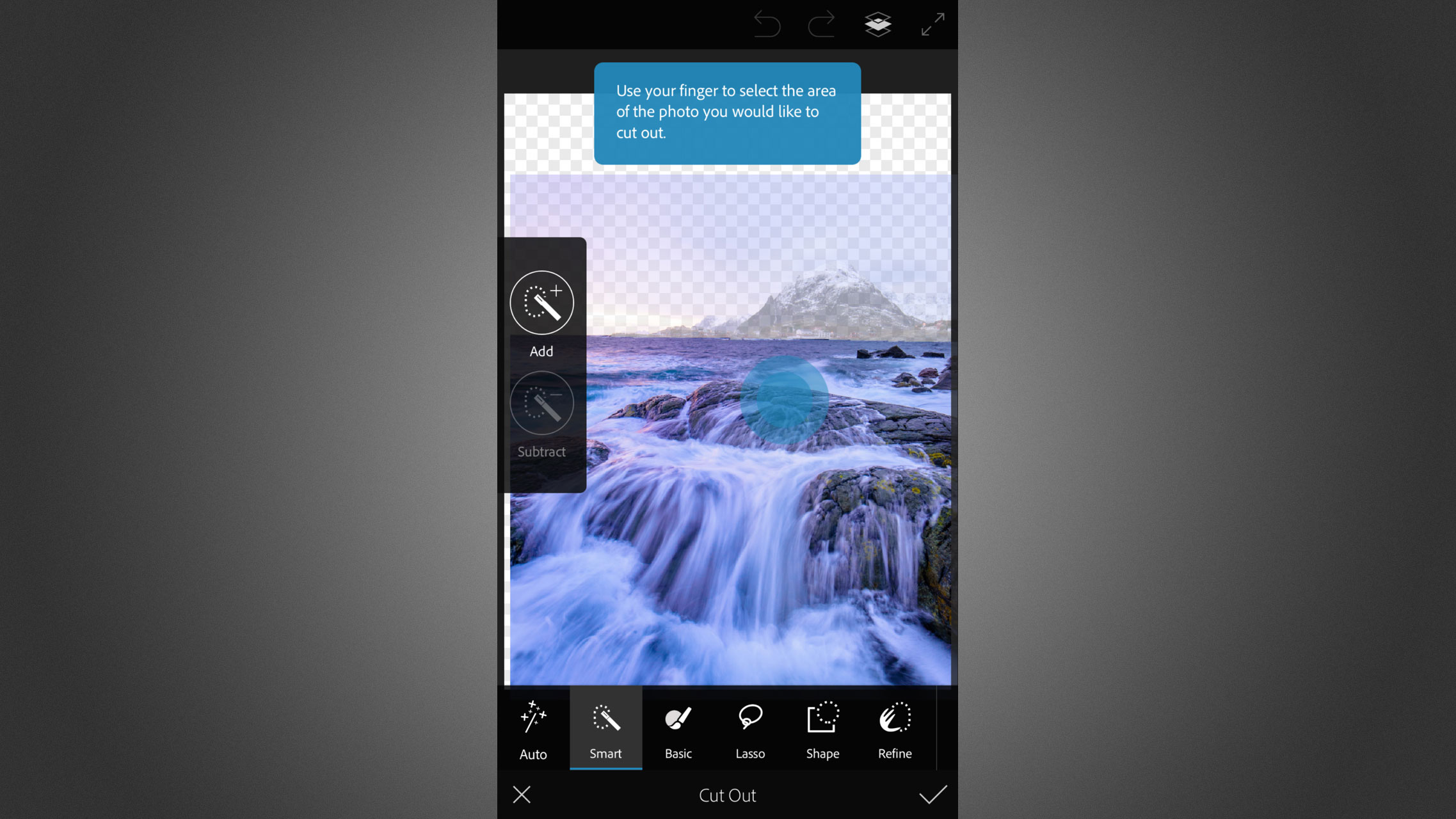Select the Lasso selection tool
Image resolution: width=1456 pixels, height=819 pixels.
(x=750, y=730)
